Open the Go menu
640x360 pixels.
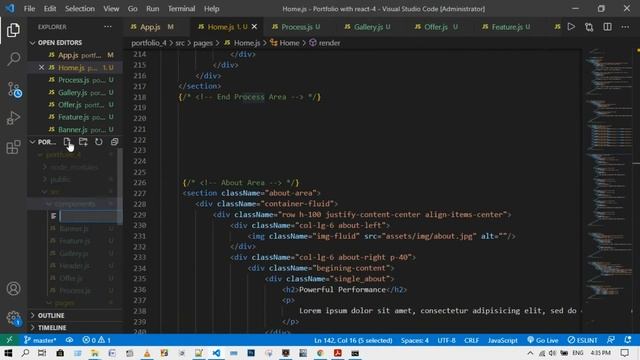click(x=132, y=9)
